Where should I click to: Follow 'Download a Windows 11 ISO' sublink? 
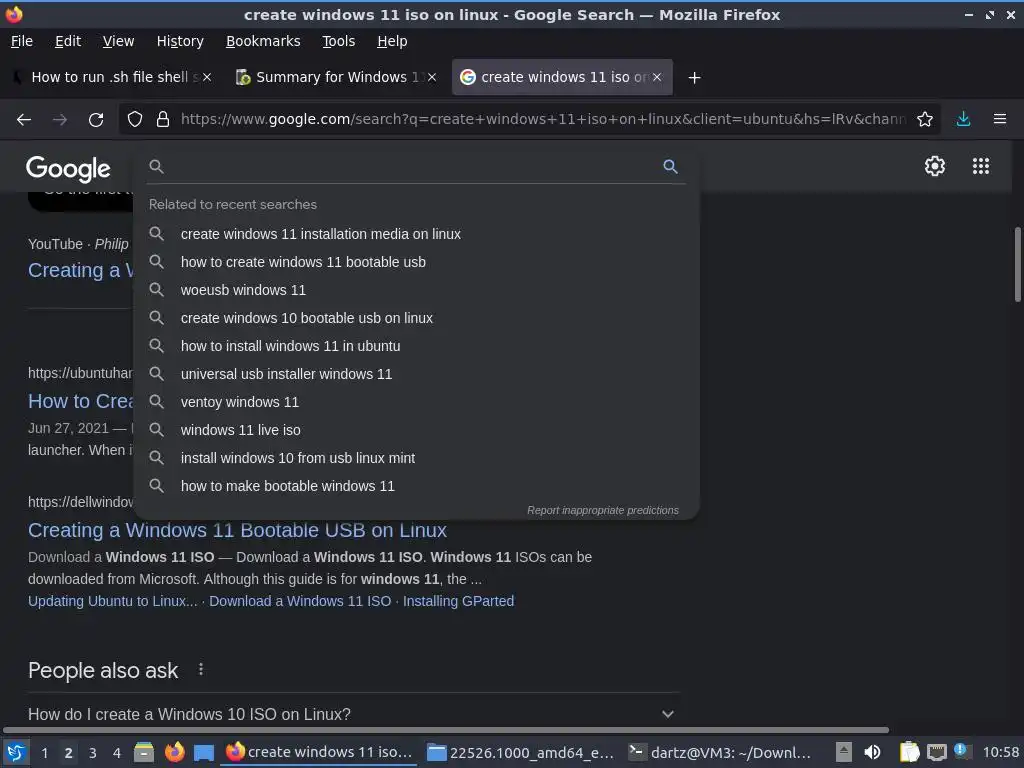pyautogui.click(x=300, y=601)
